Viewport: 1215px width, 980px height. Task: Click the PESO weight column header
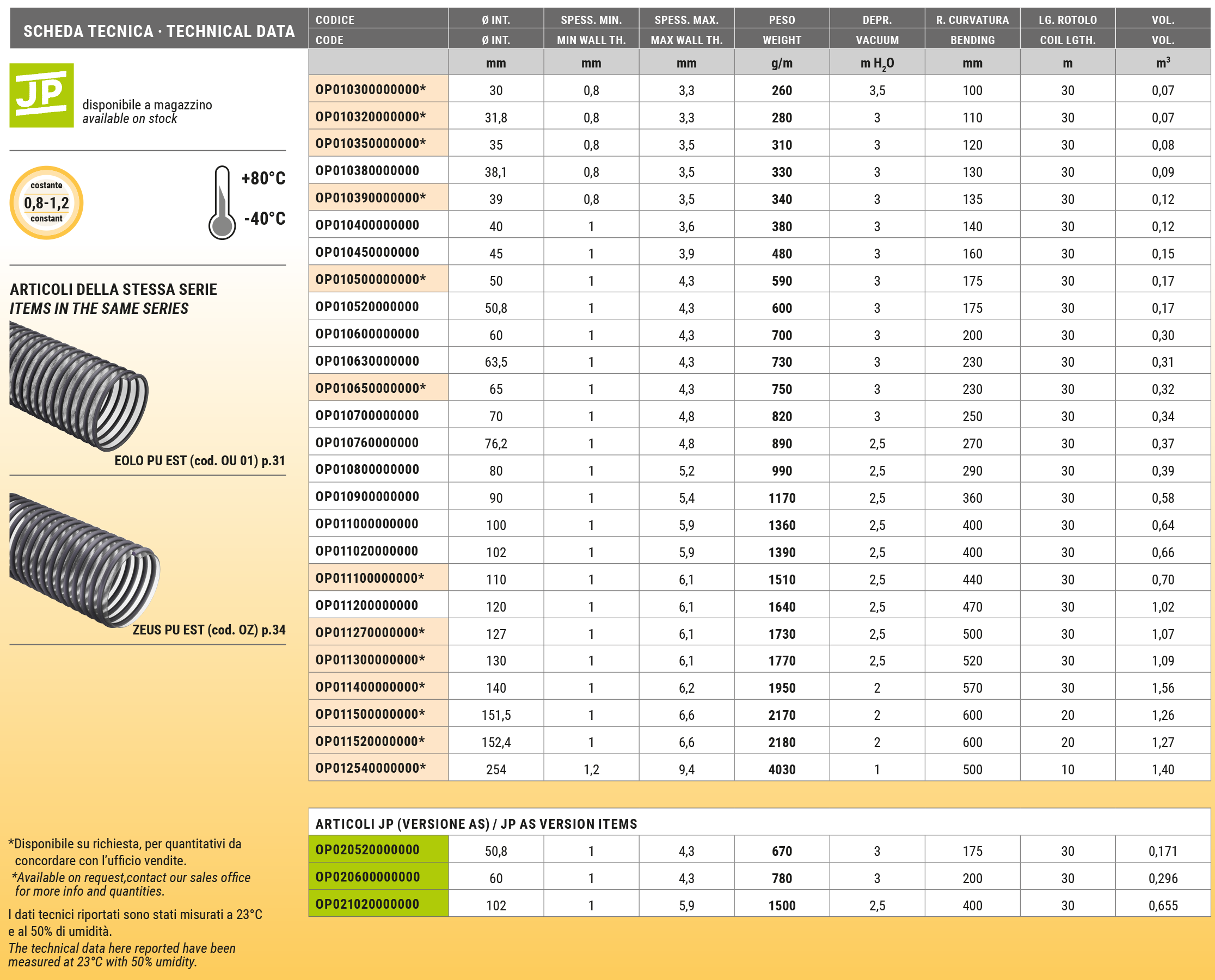(781, 20)
